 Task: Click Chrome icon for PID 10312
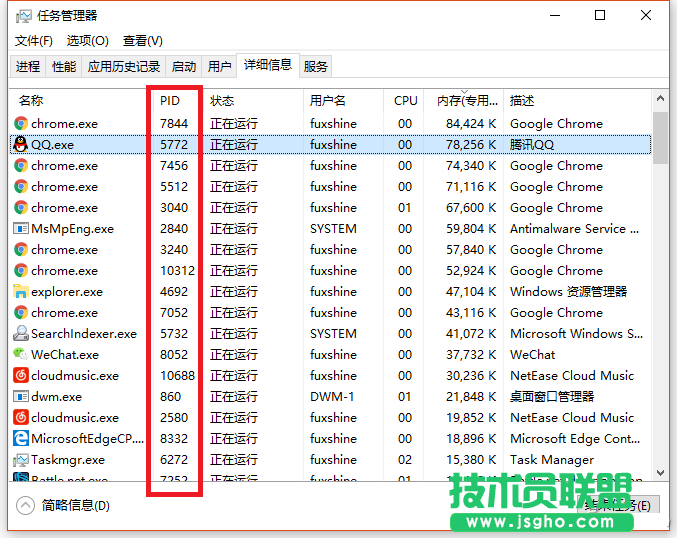[x=20, y=270]
